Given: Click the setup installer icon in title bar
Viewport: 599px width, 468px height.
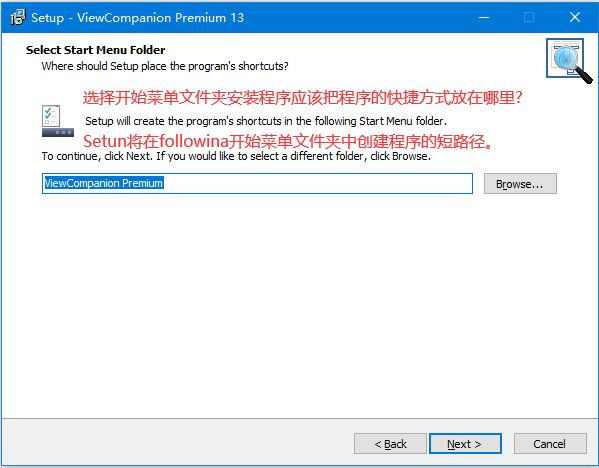Looking at the screenshot, I should [x=18, y=17].
